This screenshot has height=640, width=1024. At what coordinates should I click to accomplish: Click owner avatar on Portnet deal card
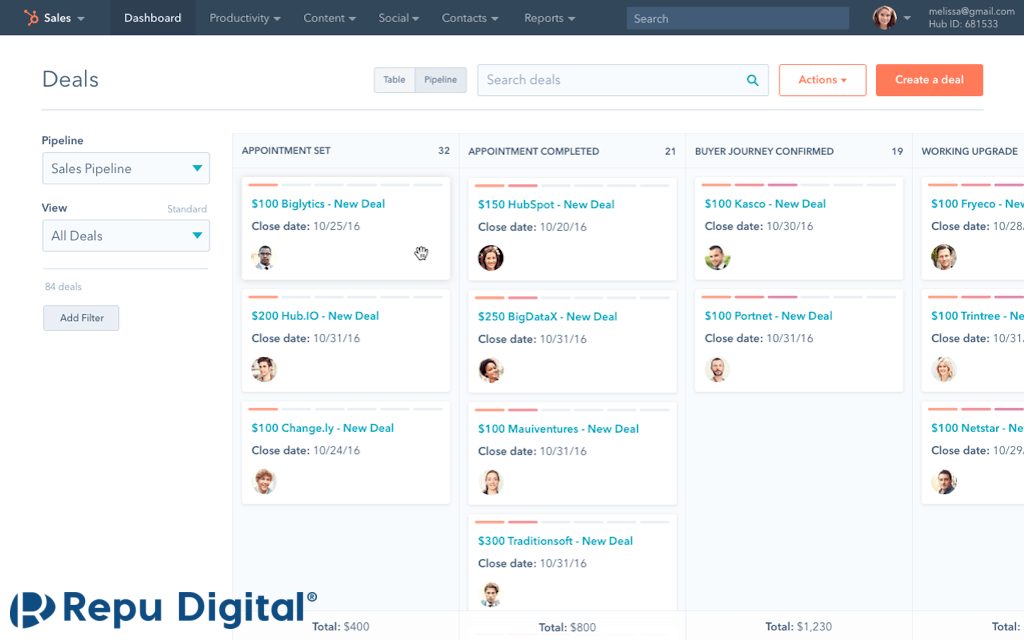click(x=717, y=370)
